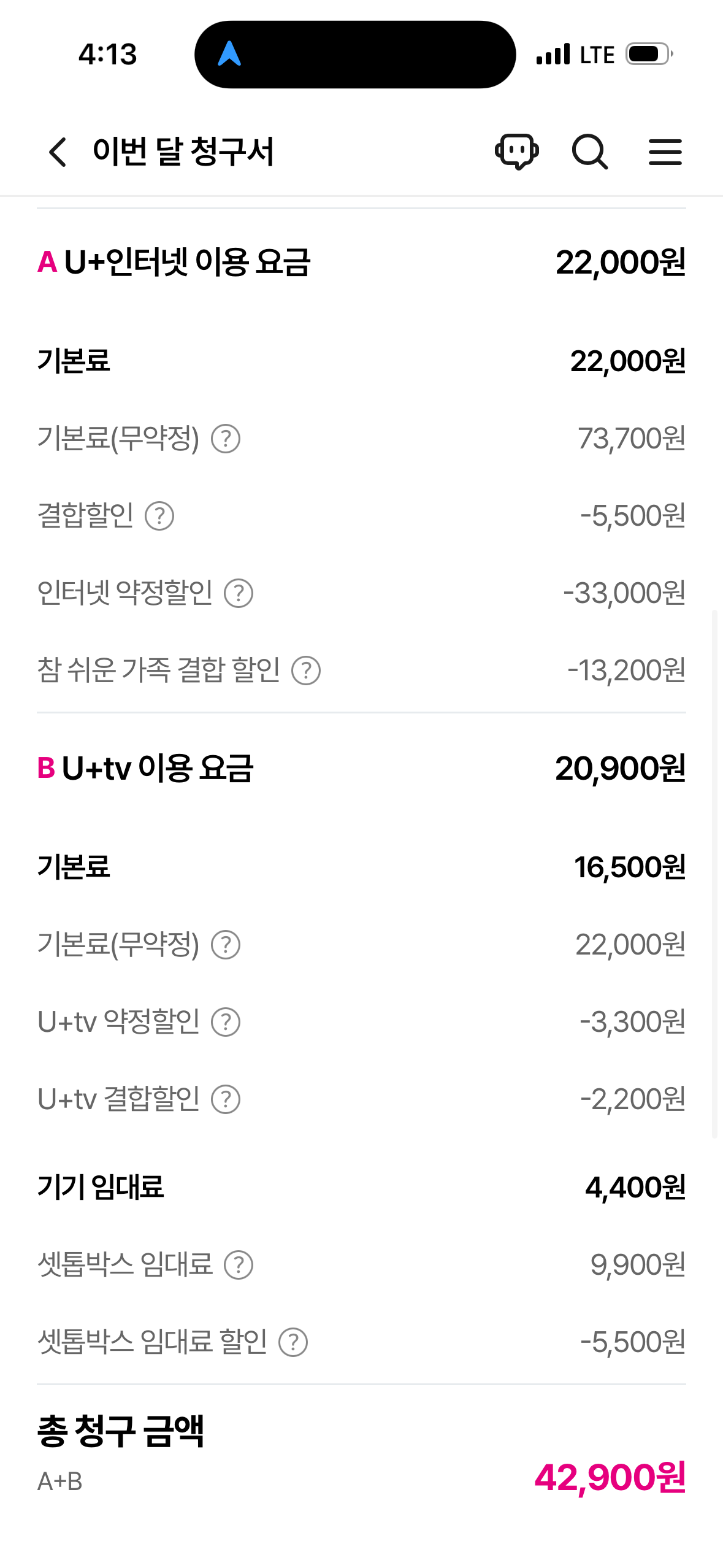Open the chatbot assistant icon
The width and height of the screenshot is (723, 1568).
click(517, 152)
